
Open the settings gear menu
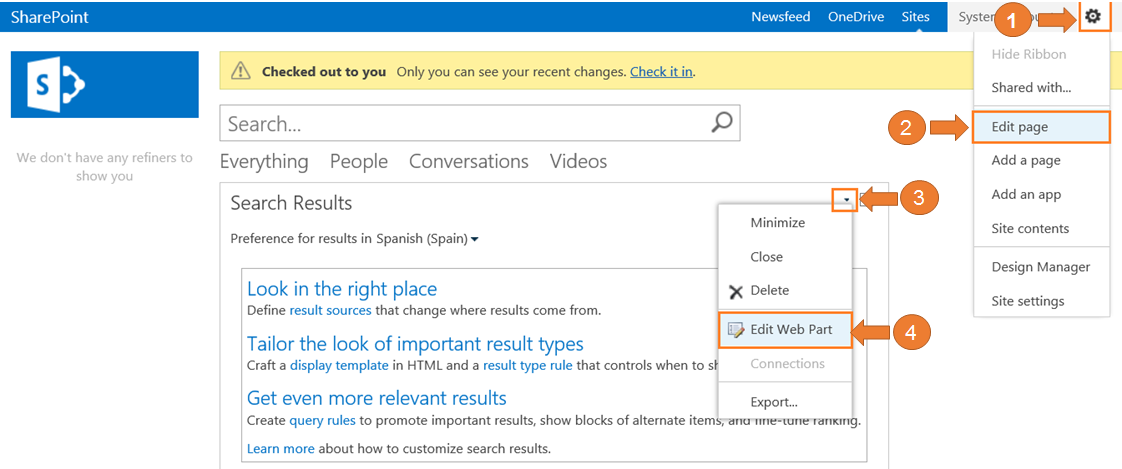point(1094,17)
